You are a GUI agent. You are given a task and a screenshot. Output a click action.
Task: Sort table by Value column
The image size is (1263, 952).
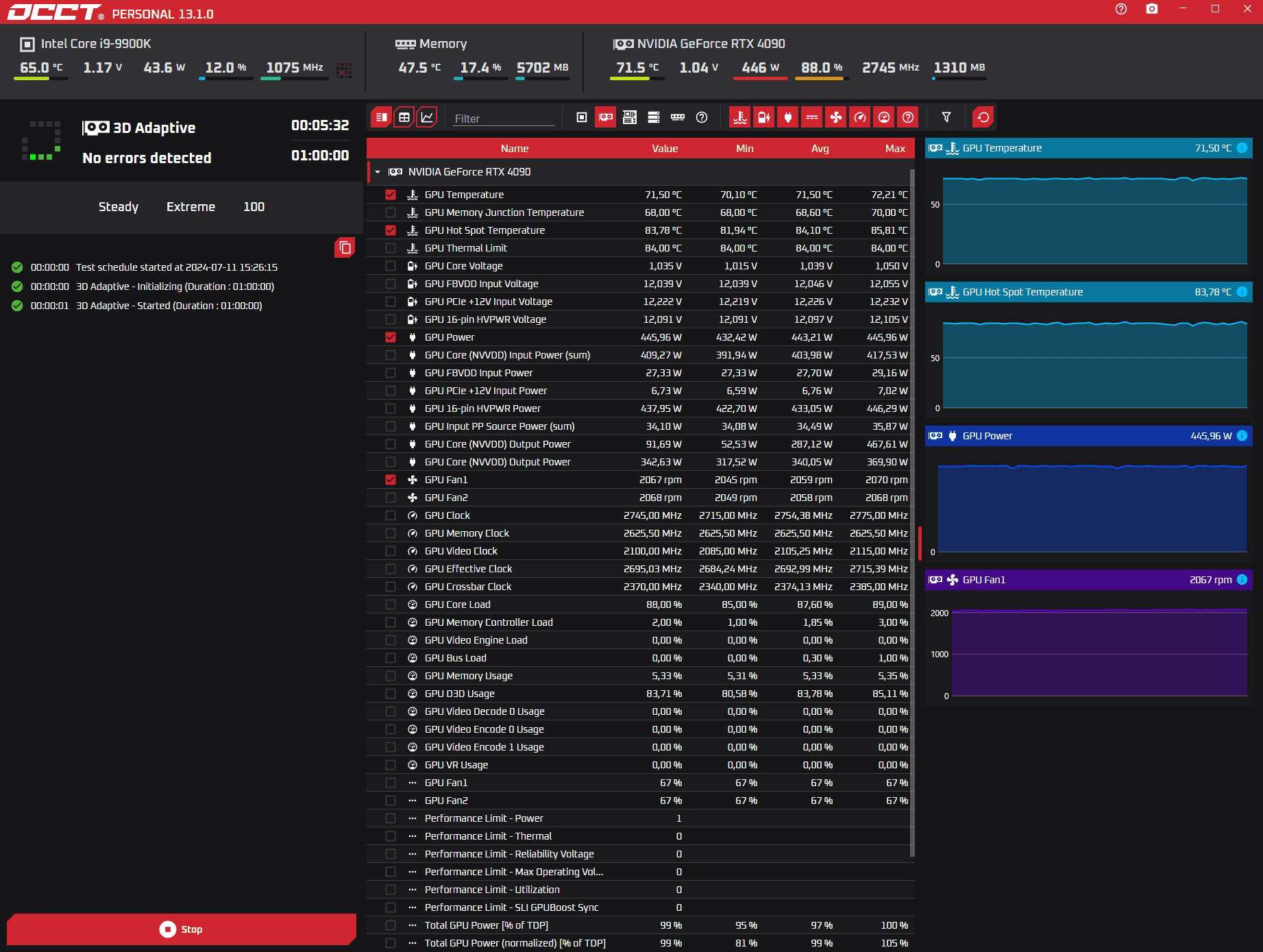(665, 149)
